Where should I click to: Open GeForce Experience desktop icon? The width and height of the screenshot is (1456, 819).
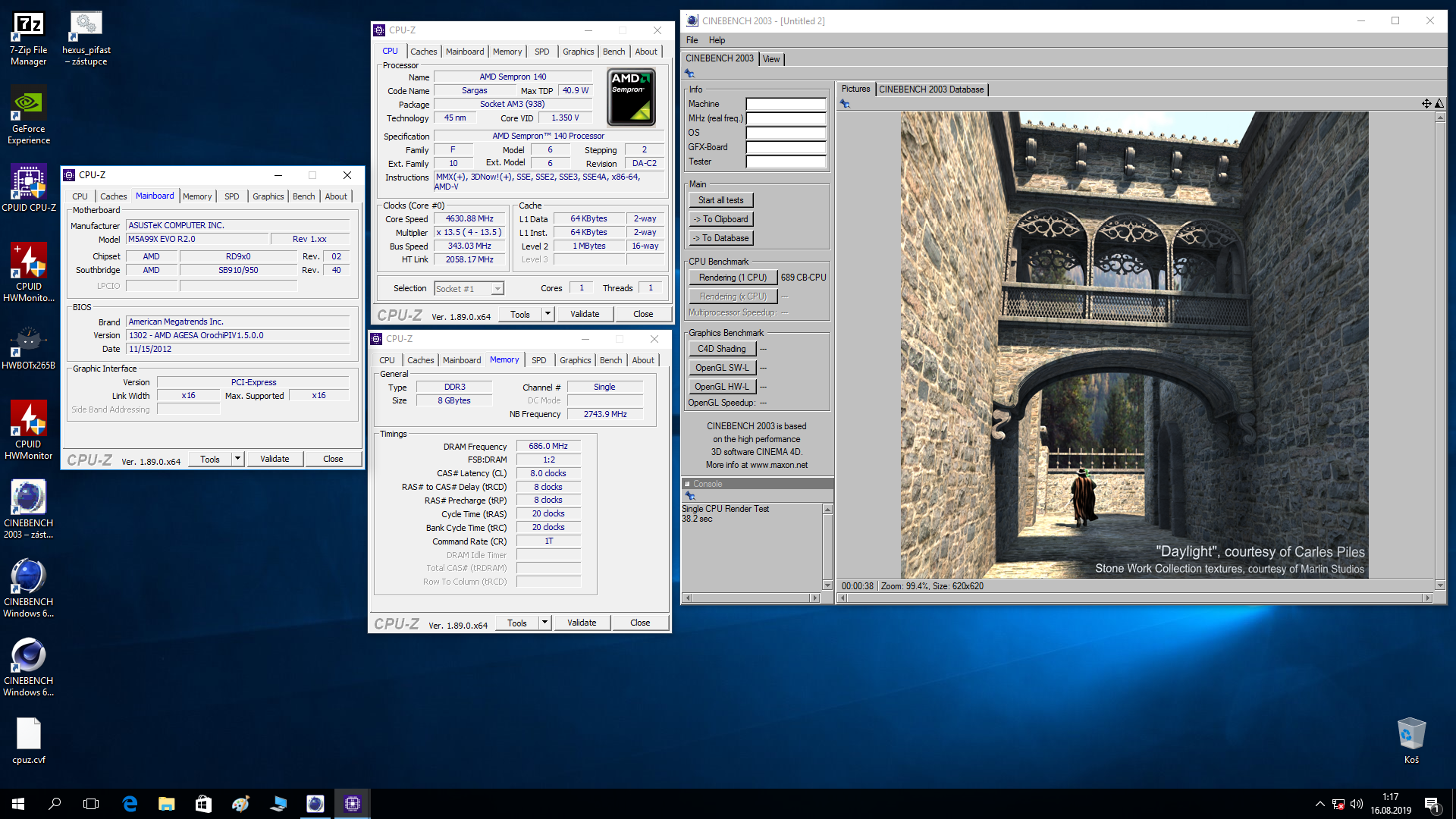[x=29, y=115]
